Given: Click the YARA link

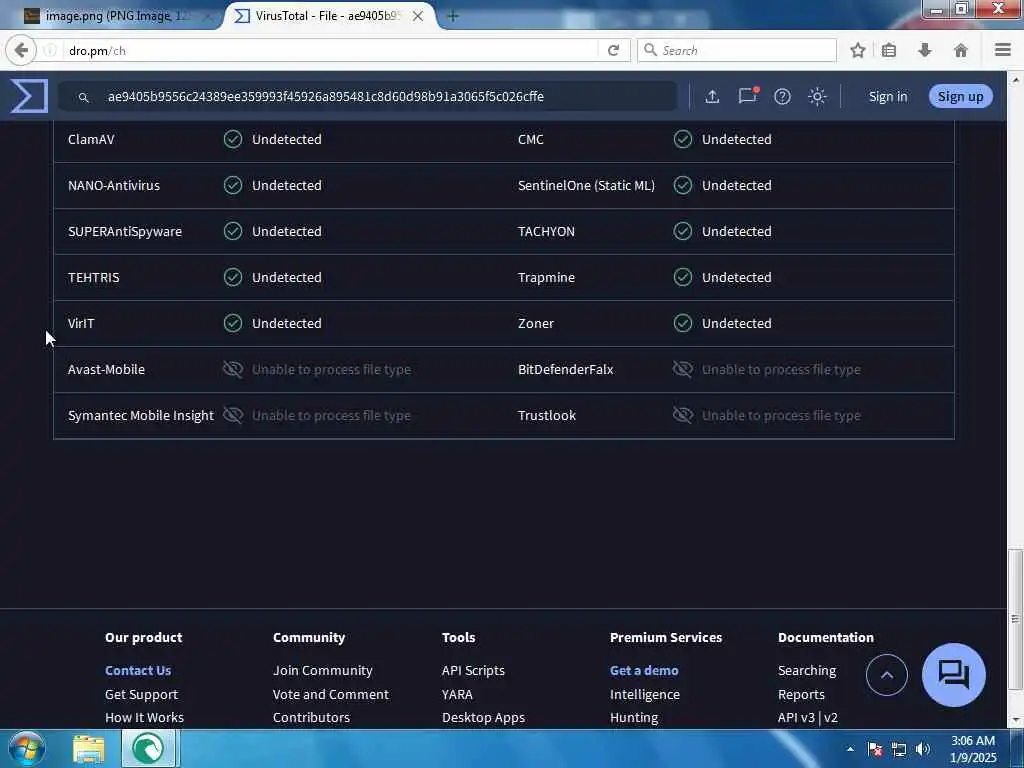Looking at the screenshot, I should [x=457, y=694].
